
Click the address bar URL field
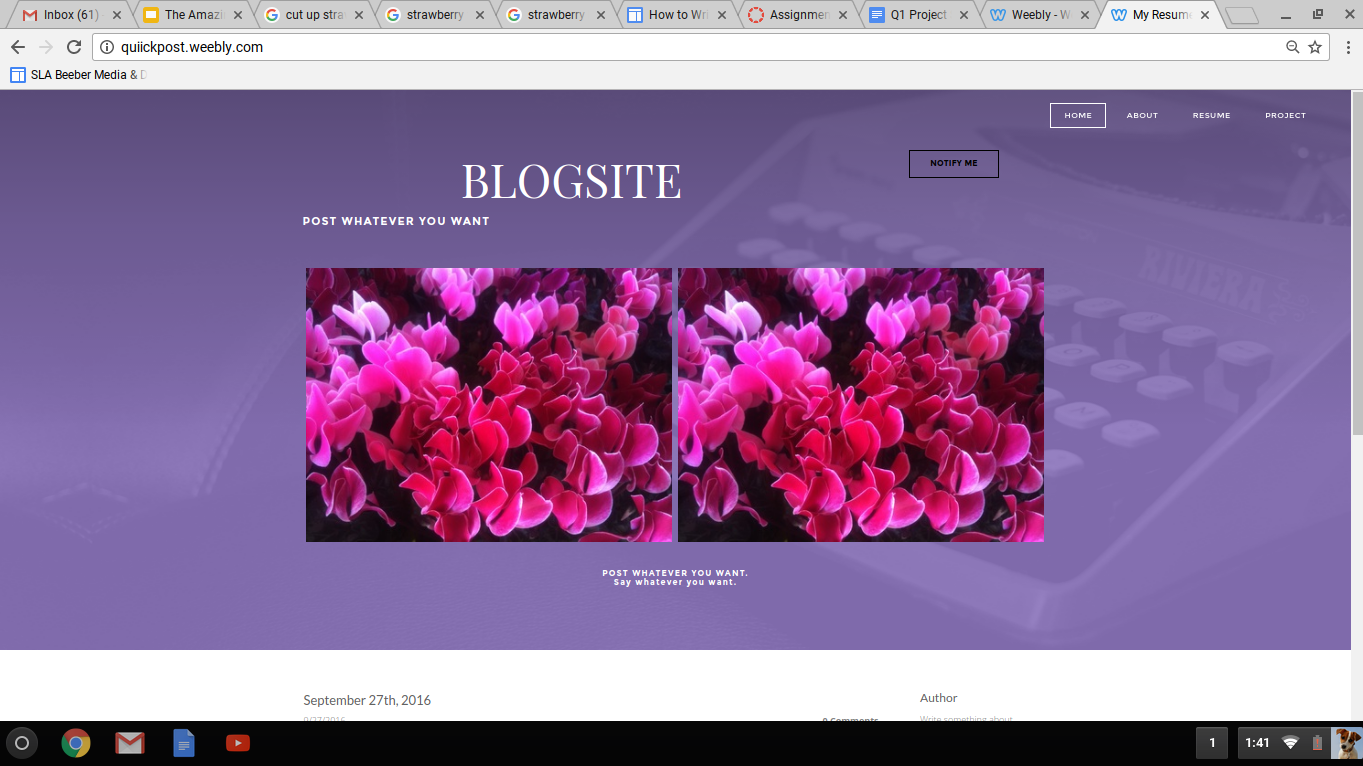pos(600,47)
